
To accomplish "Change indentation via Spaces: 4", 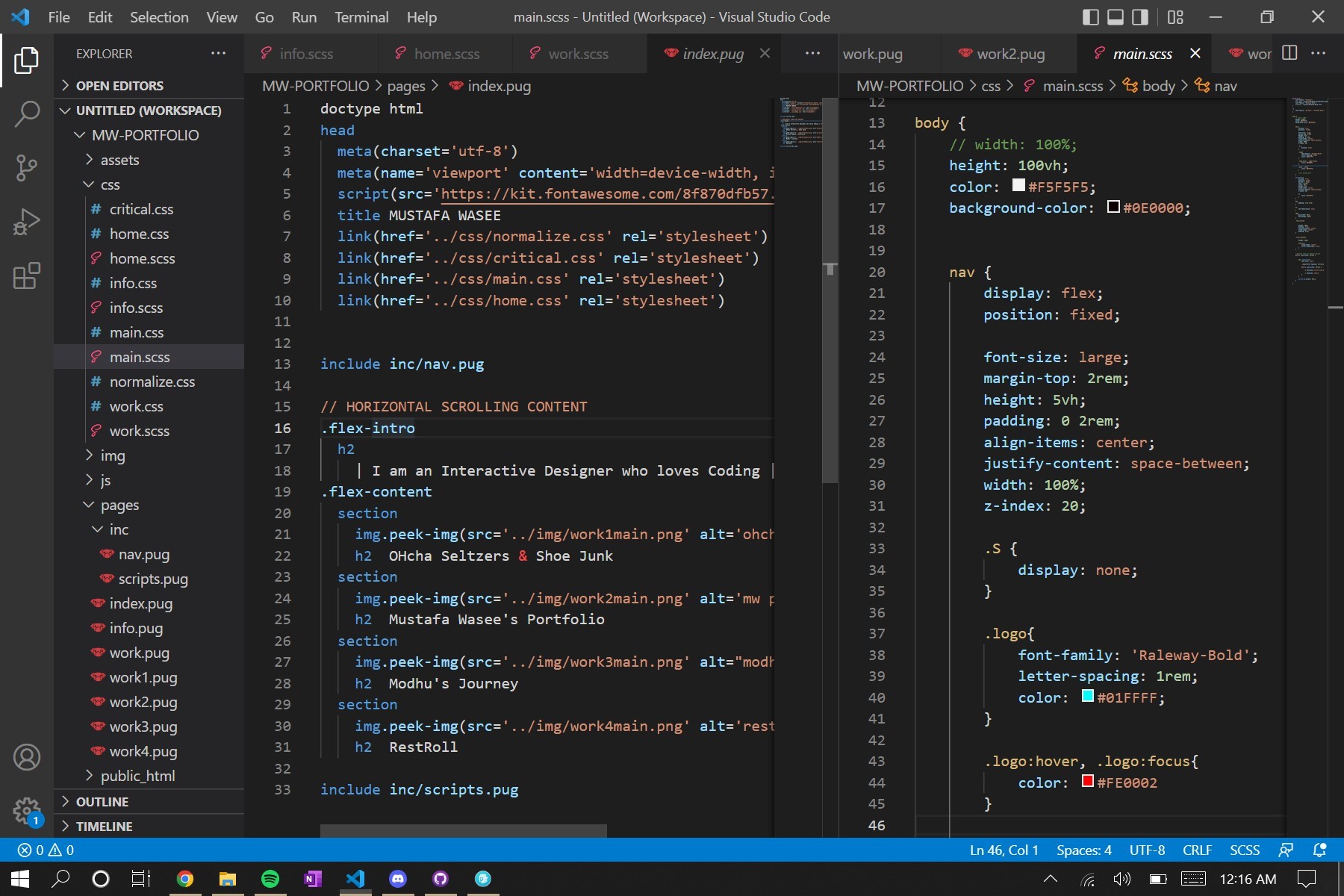I will click(1084, 850).
